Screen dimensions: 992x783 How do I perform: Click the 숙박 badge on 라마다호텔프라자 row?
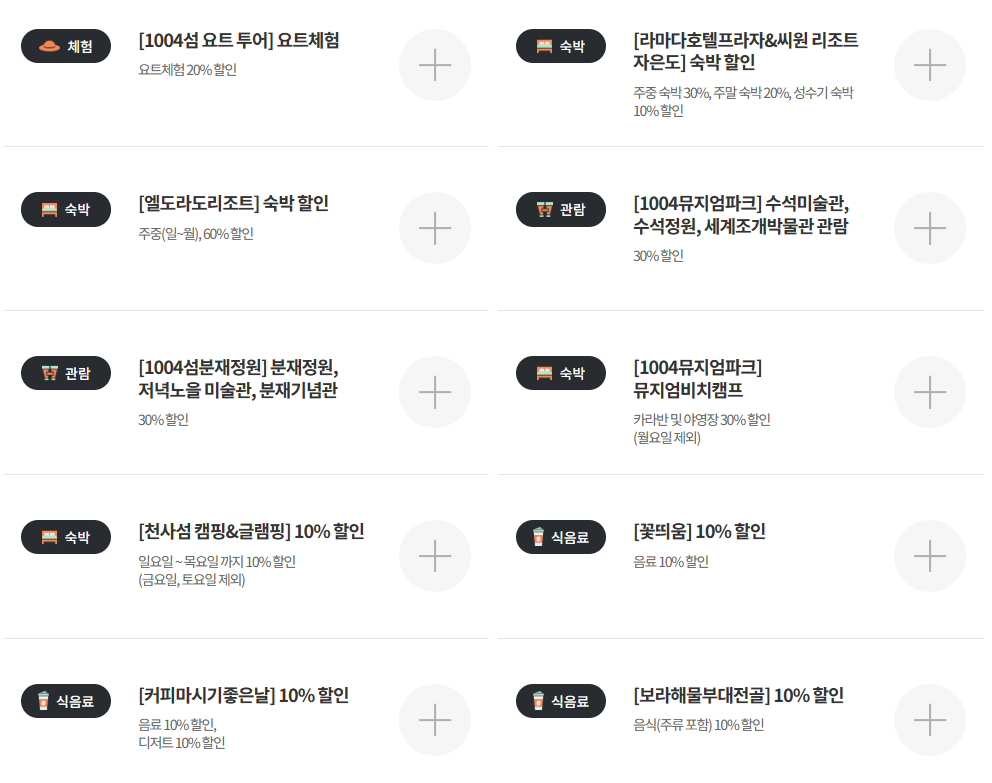(561, 46)
